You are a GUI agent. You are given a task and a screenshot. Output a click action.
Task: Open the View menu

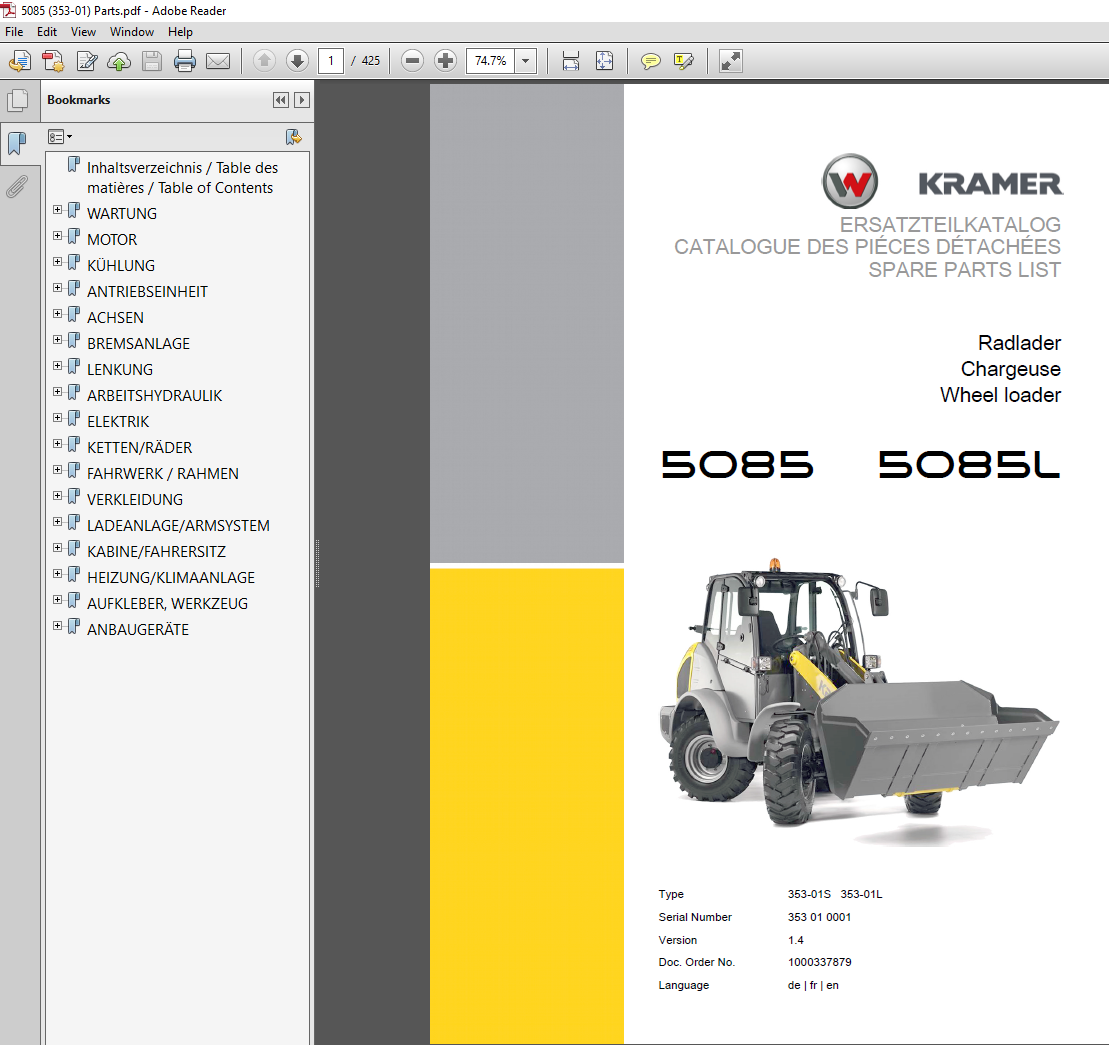click(83, 32)
